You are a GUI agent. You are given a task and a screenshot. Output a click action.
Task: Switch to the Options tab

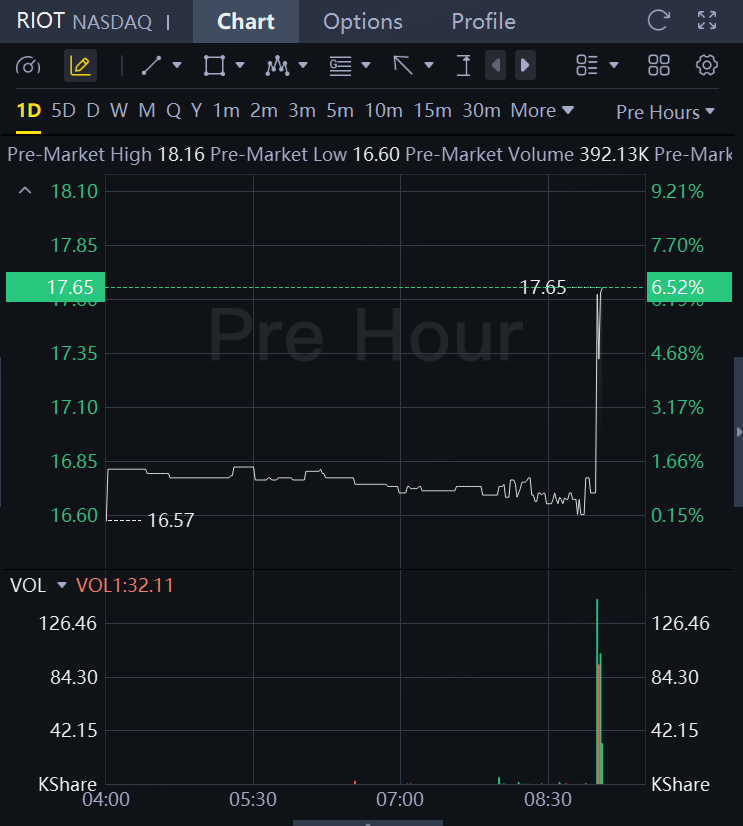(x=363, y=22)
